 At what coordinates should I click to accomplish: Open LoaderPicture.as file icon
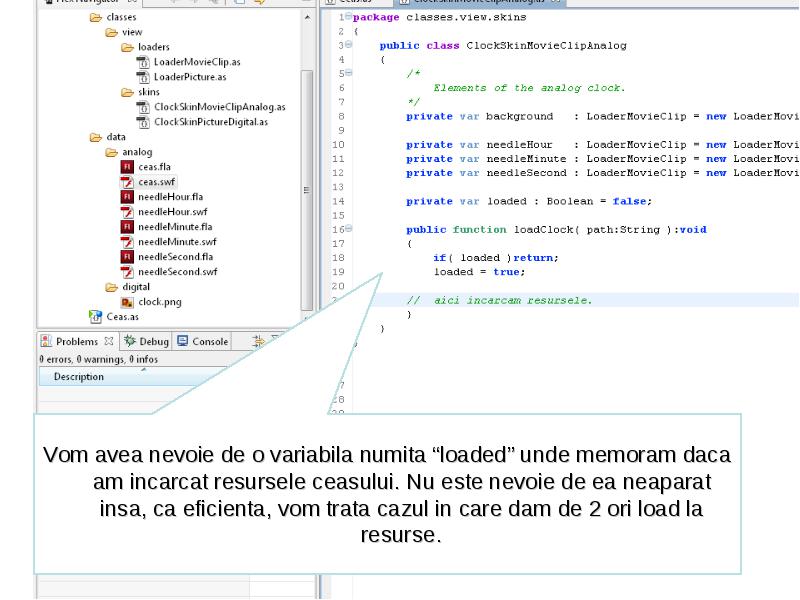(x=143, y=77)
